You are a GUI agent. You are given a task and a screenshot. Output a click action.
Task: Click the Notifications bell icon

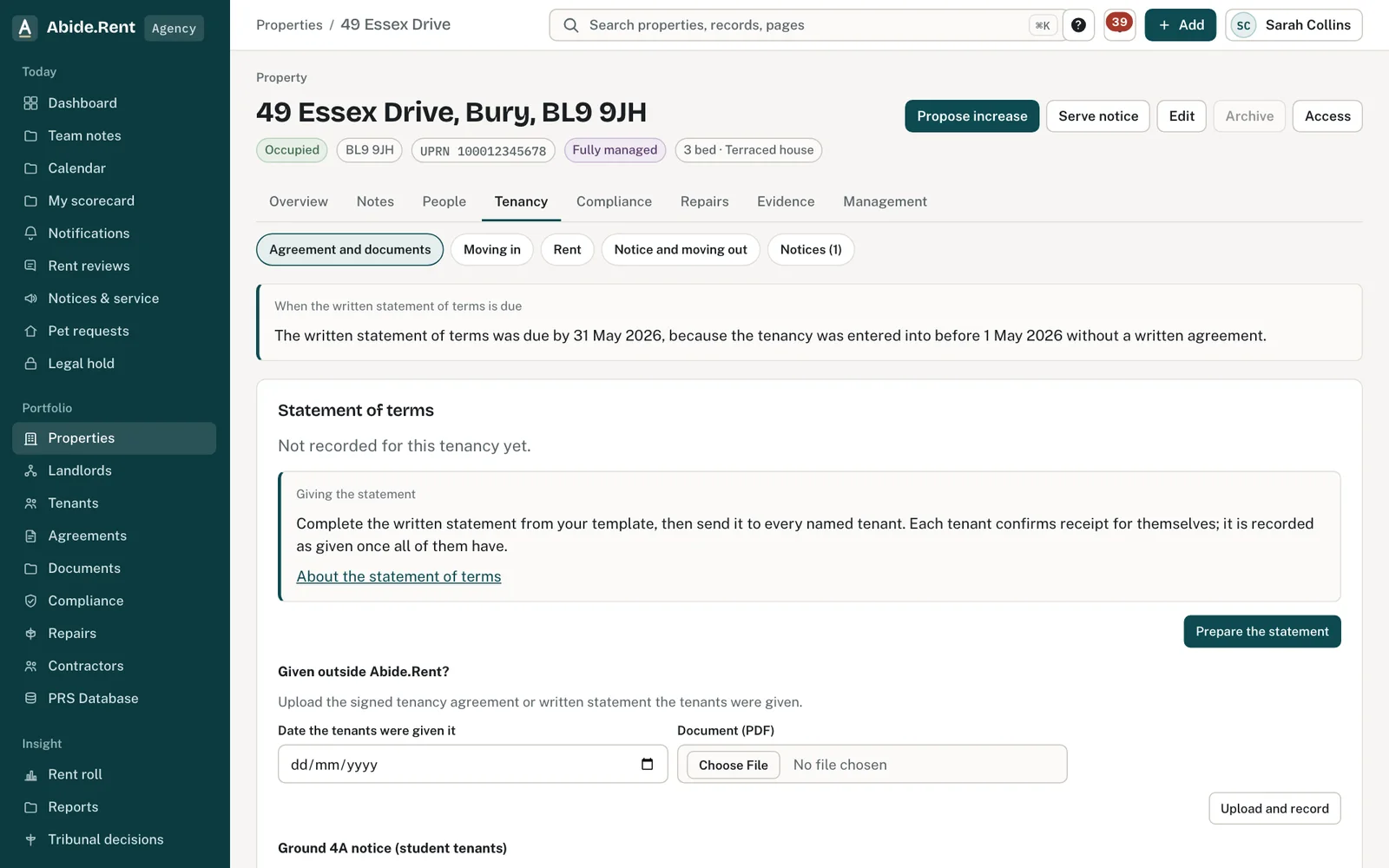pos(30,233)
